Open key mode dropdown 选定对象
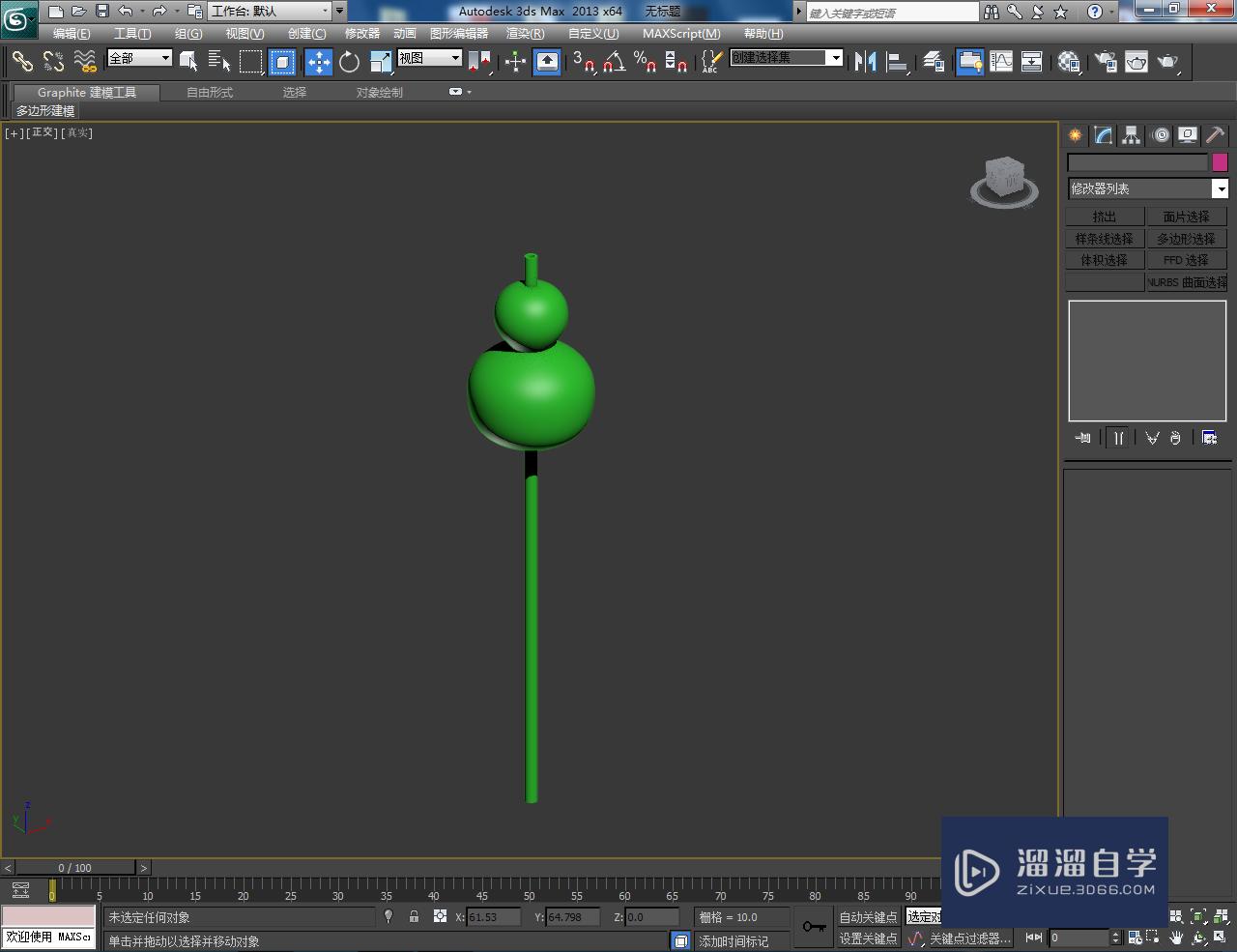The image size is (1237, 952). [x=924, y=916]
